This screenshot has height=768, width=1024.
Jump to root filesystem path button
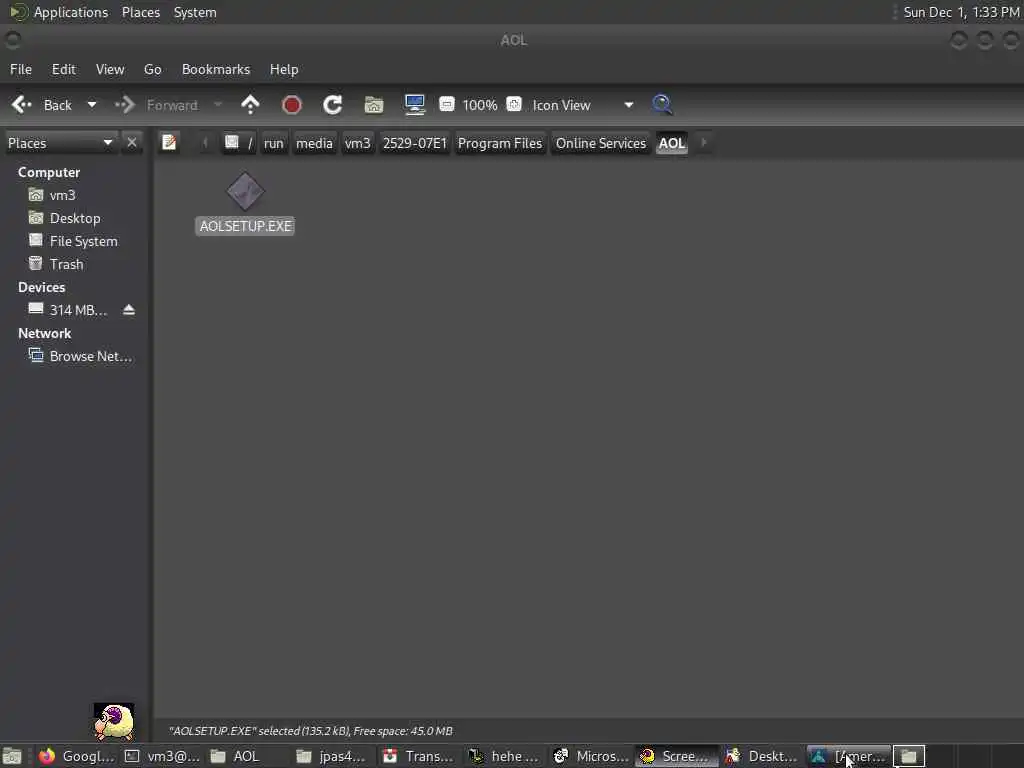[239, 143]
